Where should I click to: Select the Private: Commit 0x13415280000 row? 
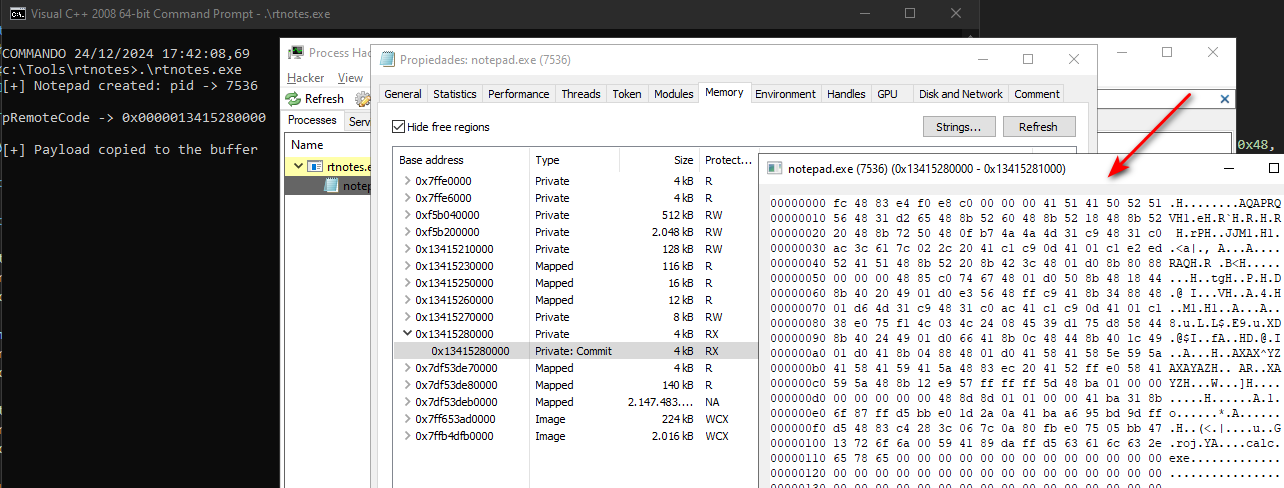click(575, 351)
